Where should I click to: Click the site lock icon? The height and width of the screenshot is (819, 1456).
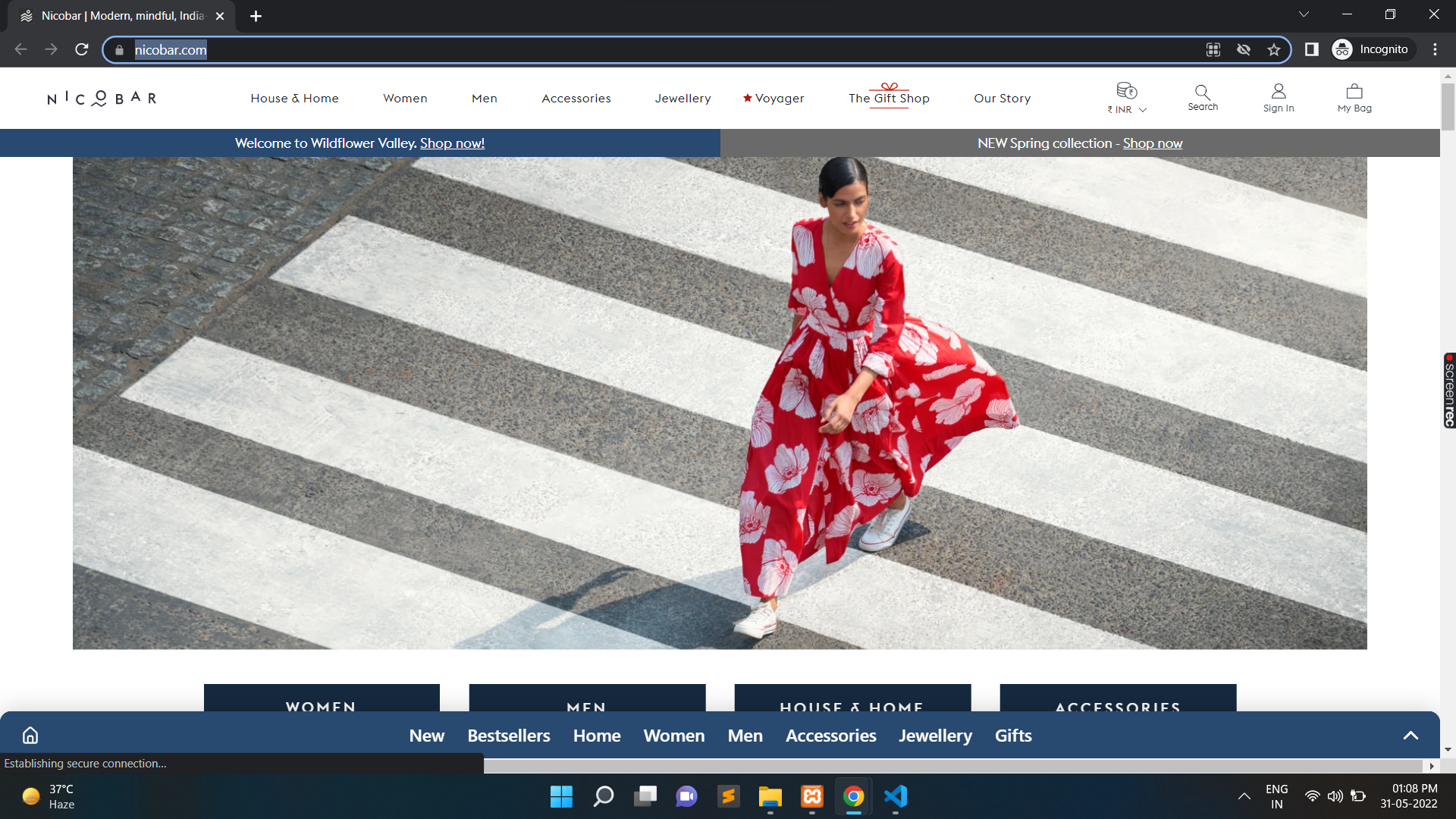coord(119,50)
